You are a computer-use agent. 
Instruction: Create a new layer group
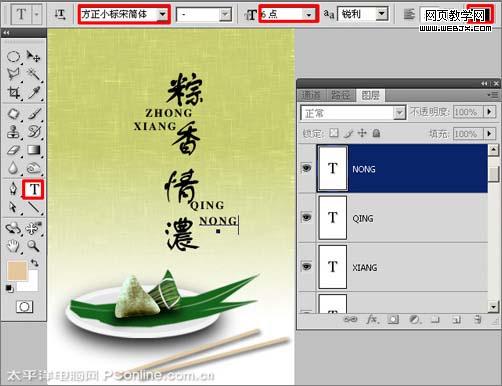[435, 320]
